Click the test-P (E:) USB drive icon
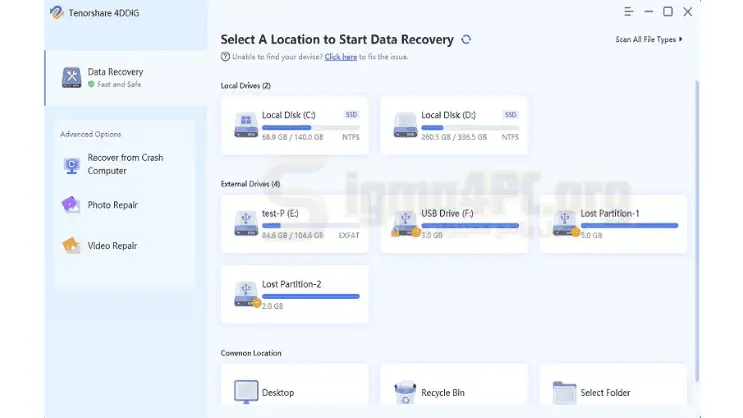 pos(246,223)
